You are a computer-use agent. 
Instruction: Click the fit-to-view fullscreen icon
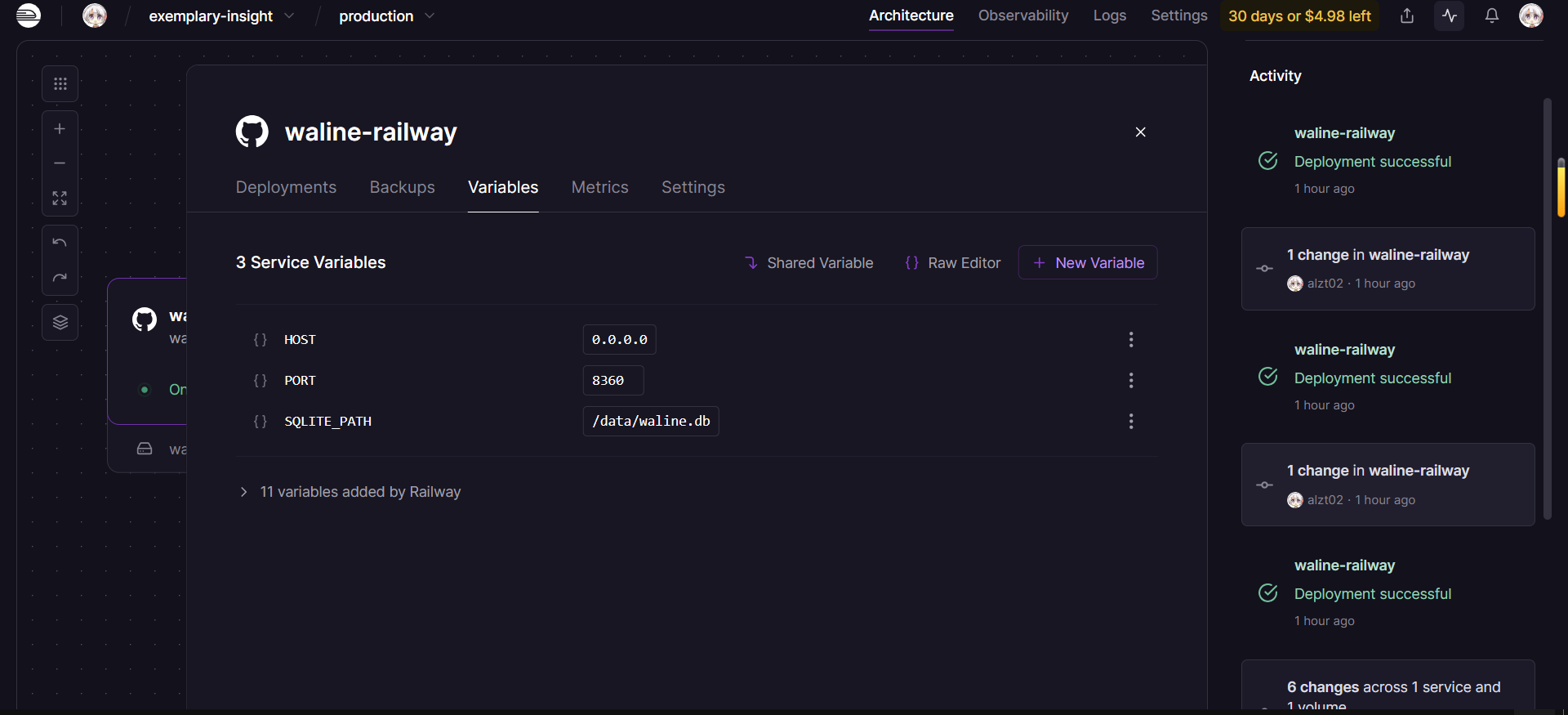tap(60, 199)
